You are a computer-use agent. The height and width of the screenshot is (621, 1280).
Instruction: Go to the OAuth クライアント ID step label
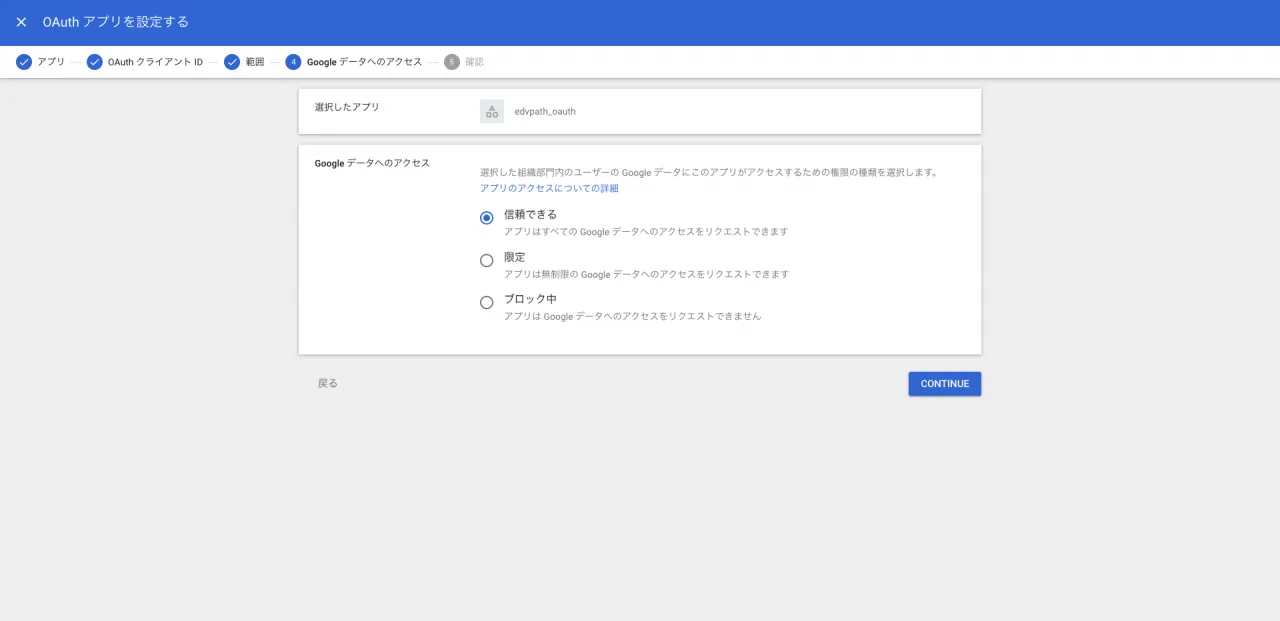(x=155, y=62)
